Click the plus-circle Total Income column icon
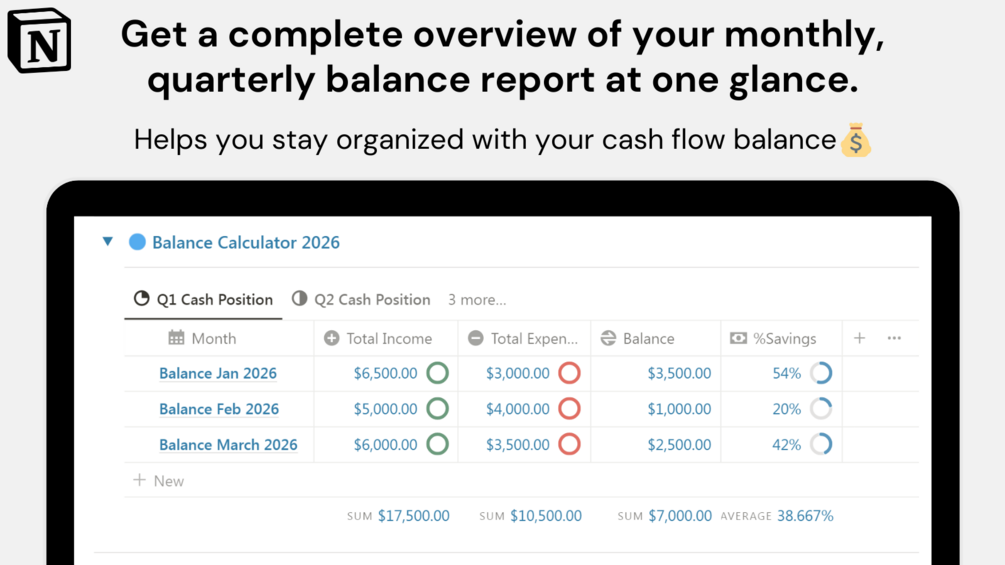Screen dimensions: 1005x565 (x=332, y=338)
